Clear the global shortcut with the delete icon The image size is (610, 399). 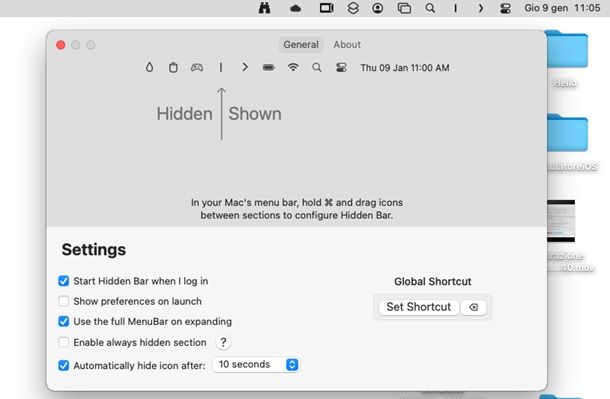point(473,307)
